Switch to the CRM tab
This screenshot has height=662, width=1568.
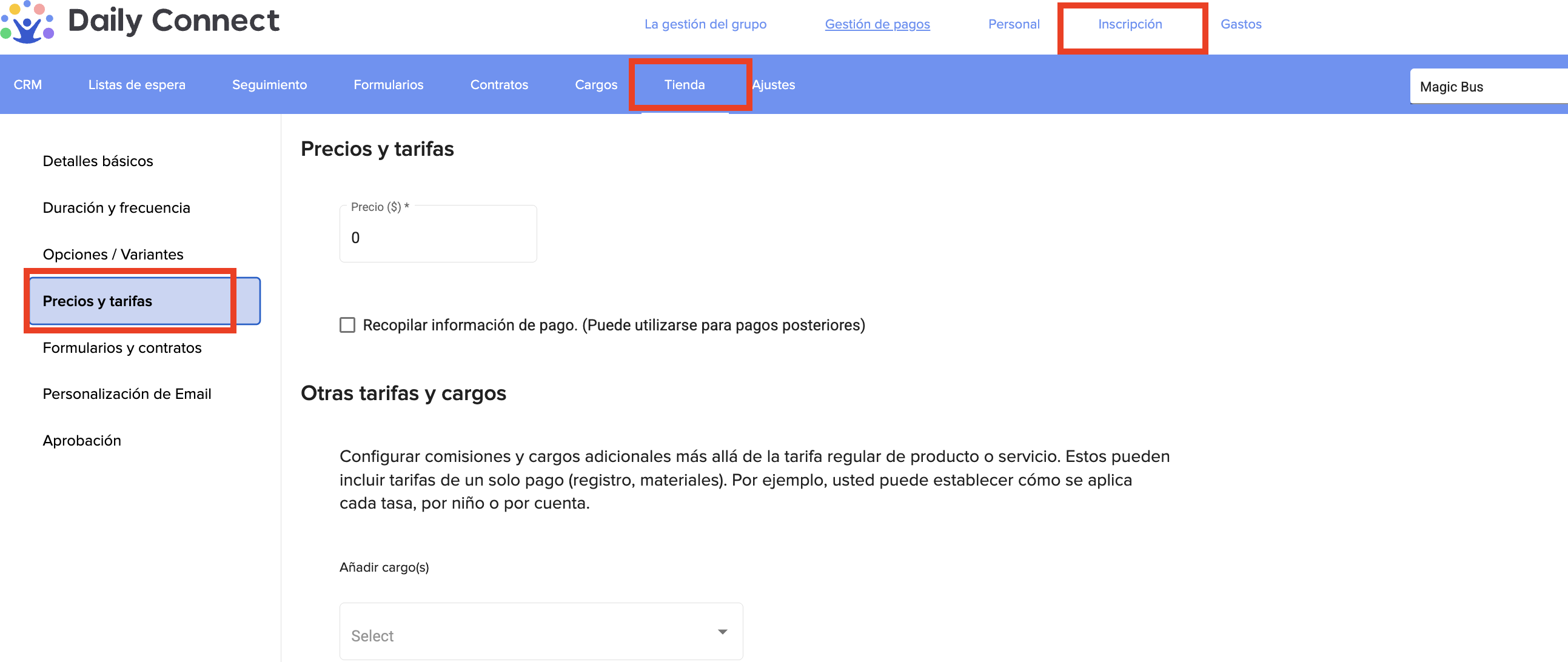point(28,85)
